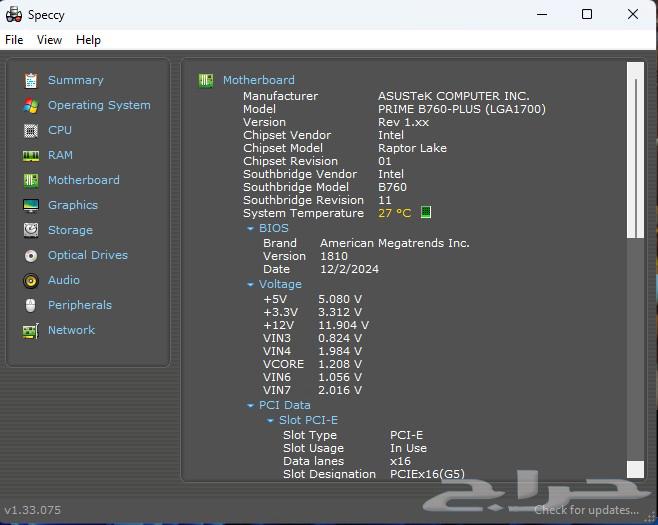Click the slot designation PCIEx16(G5)
Image resolution: width=658 pixels, height=525 pixels.
(x=427, y=474)
